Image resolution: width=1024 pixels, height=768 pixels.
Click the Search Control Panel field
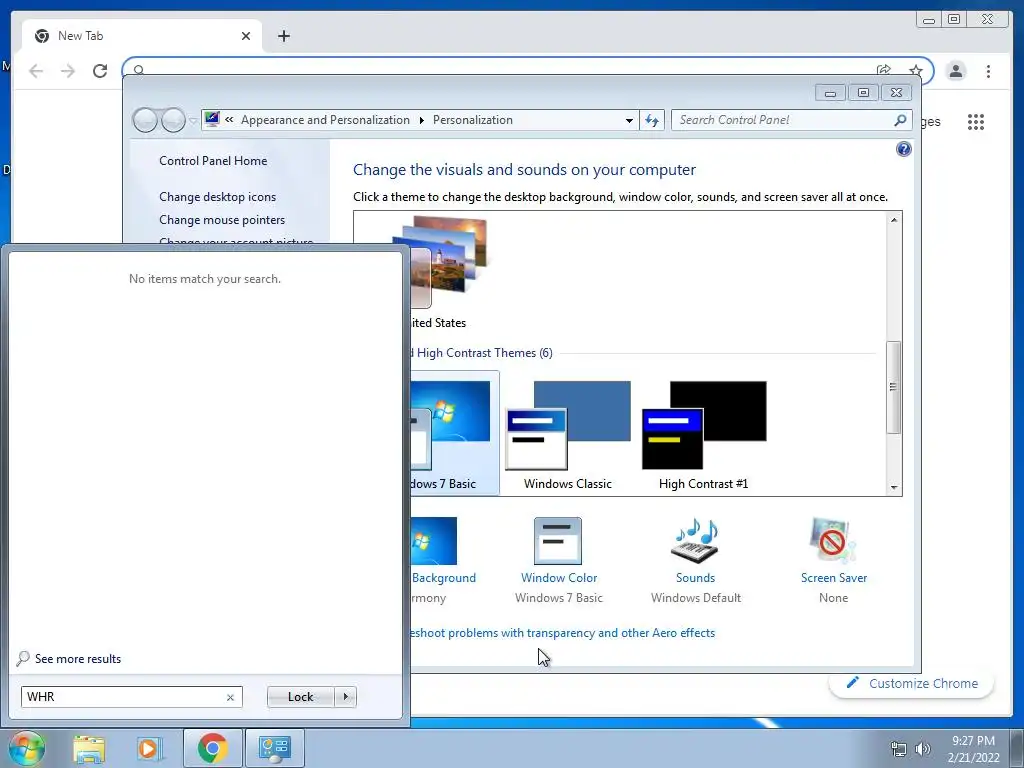[783, 120]
